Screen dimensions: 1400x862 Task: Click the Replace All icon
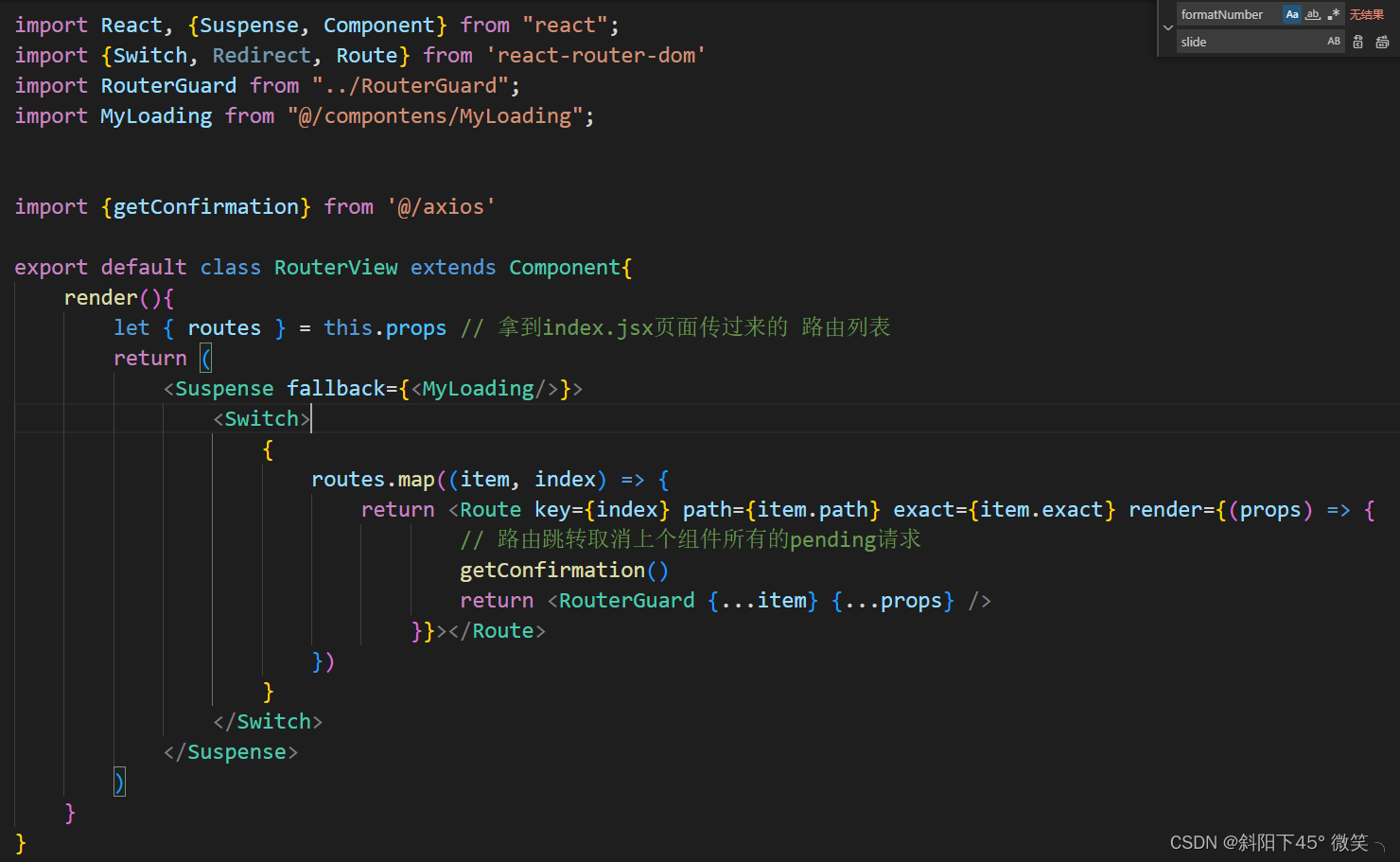[1382, 42]
